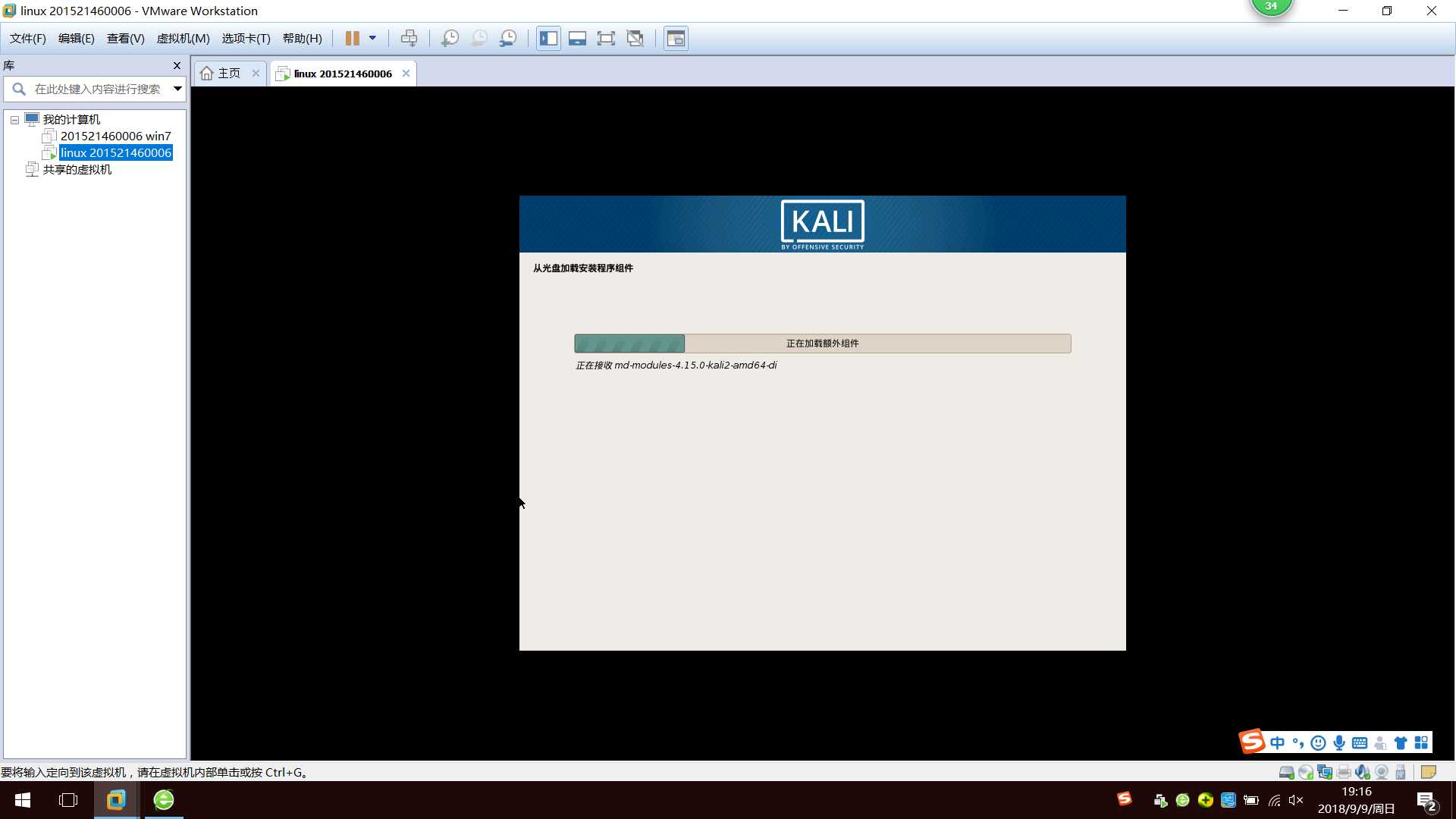
Task: Select linux 201521460006 in library tree
Action: [115, 153]
